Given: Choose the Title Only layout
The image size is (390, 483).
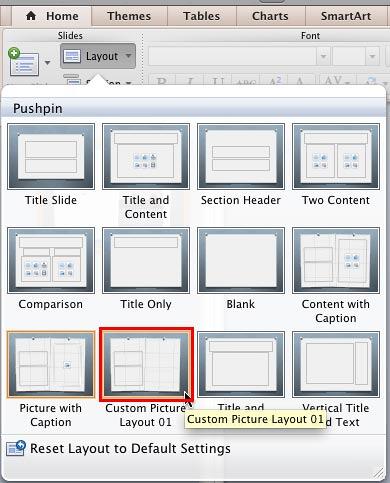Looking at the screenshot, I should 146,260.
